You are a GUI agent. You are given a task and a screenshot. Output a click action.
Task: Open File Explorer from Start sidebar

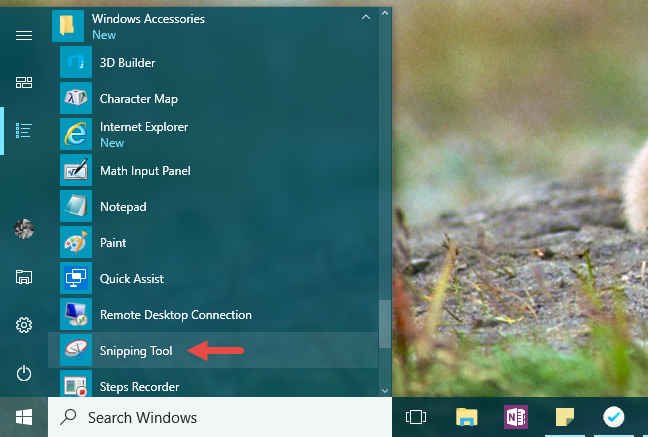point(24,277)
